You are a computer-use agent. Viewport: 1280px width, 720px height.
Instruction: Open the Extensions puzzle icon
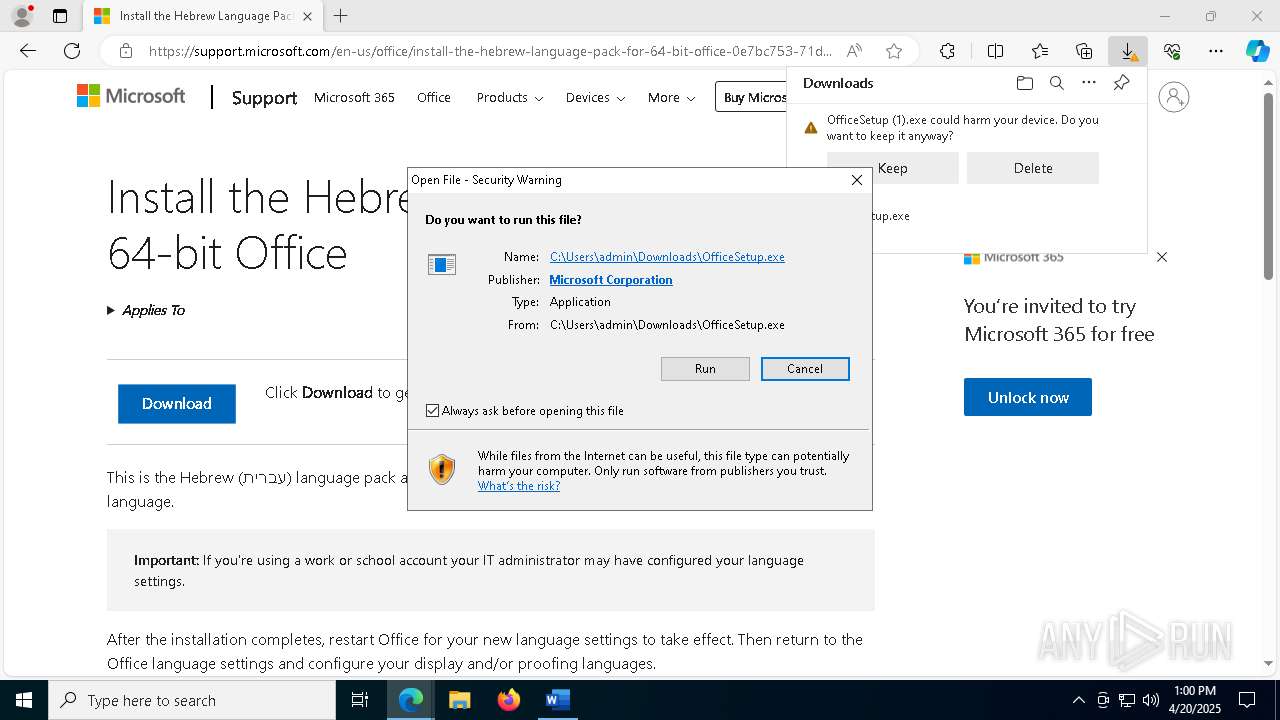point(947,51)
